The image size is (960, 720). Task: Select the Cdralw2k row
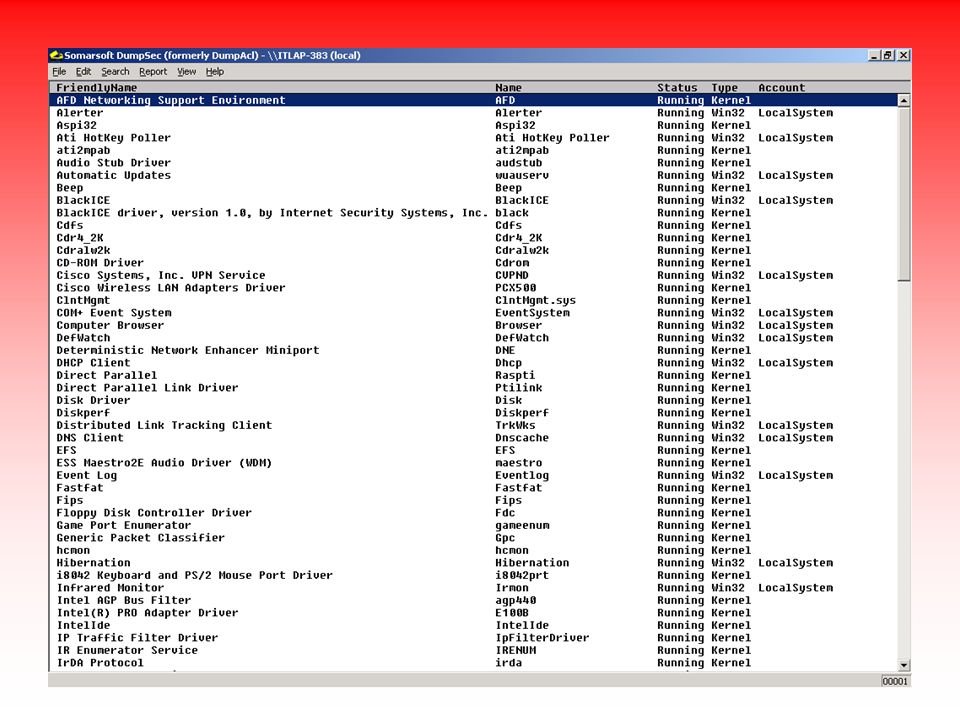tap(473, 250)
